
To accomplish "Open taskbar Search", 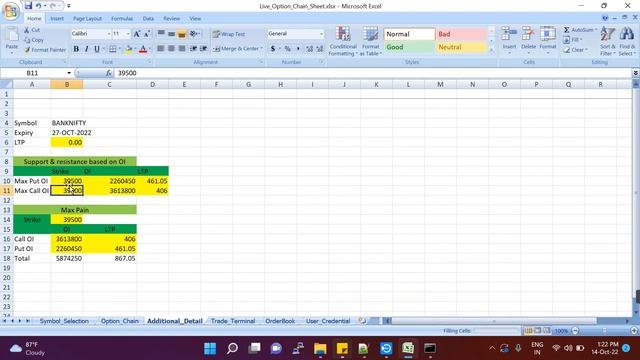I will [x=232, y=349].
